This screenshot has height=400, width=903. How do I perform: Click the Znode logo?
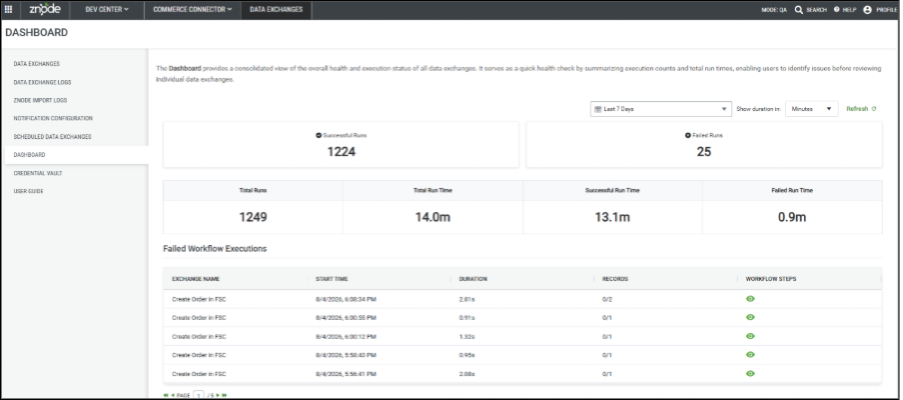click(45, 9)
